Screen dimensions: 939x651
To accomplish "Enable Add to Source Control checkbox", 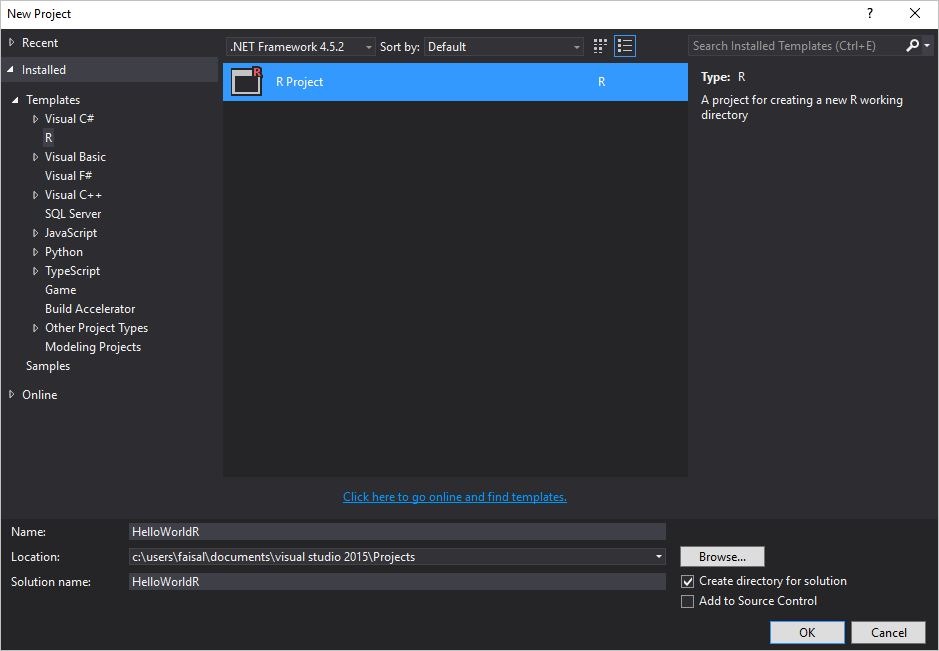I will pos(687,601).
